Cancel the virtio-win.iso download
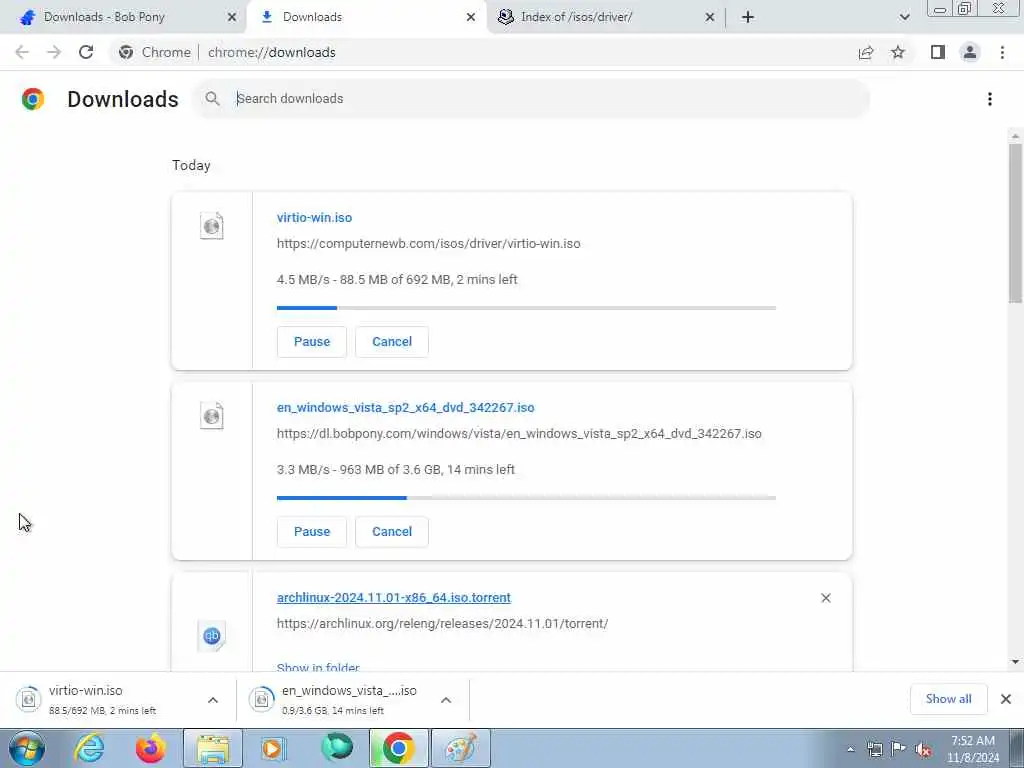Viewport: 1024px width, 768px height. click(x=392, y=342)
